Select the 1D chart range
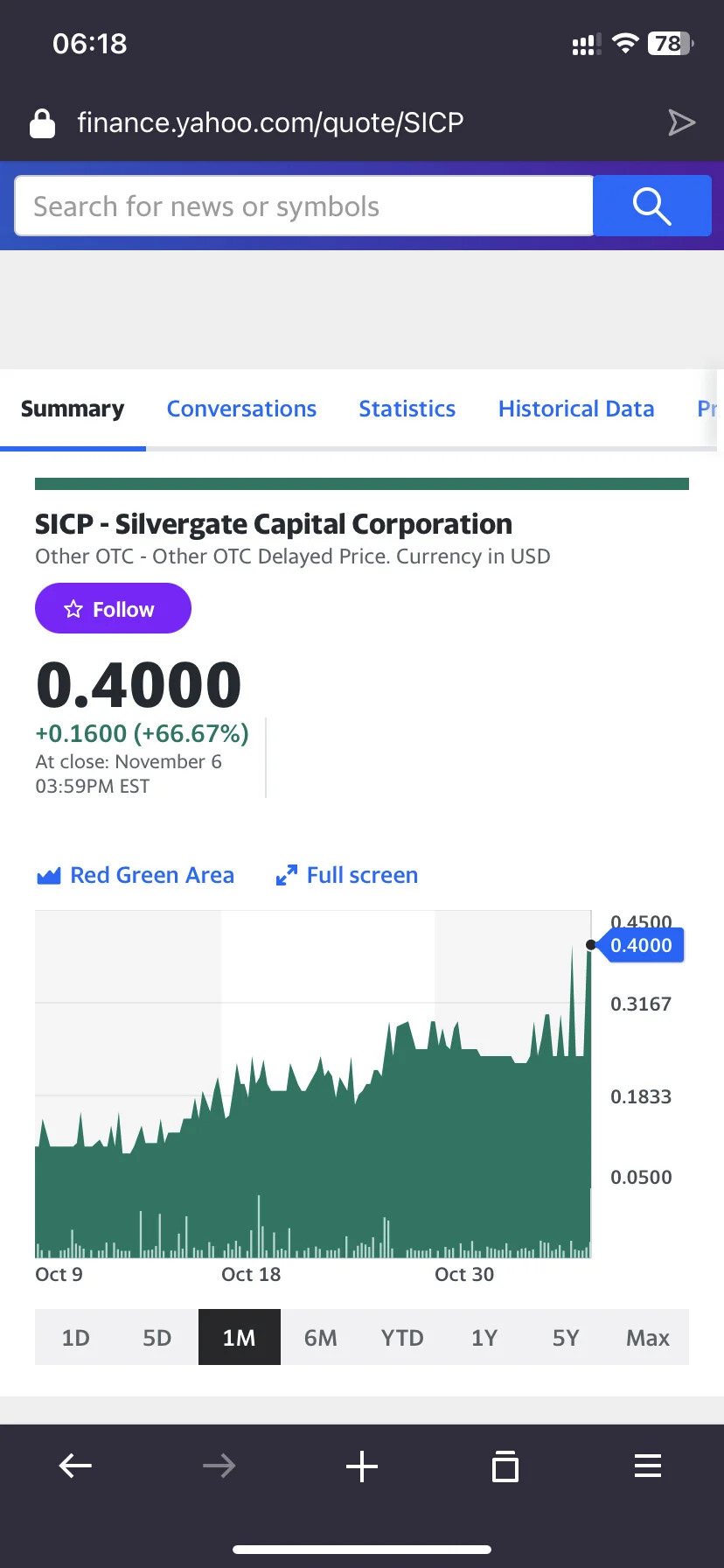The height and width of the screenshot is (1568, 724). tap(76, 1337)
